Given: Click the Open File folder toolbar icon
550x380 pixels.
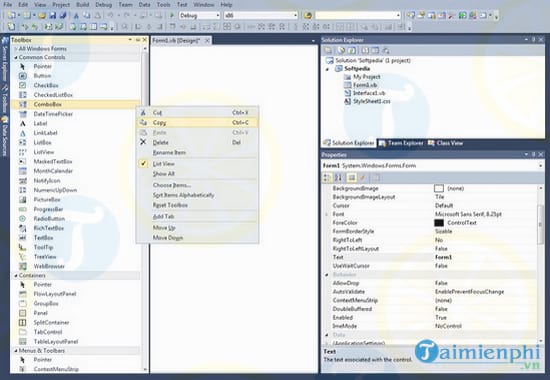Looking at the screenshot, I should point(42,15).
